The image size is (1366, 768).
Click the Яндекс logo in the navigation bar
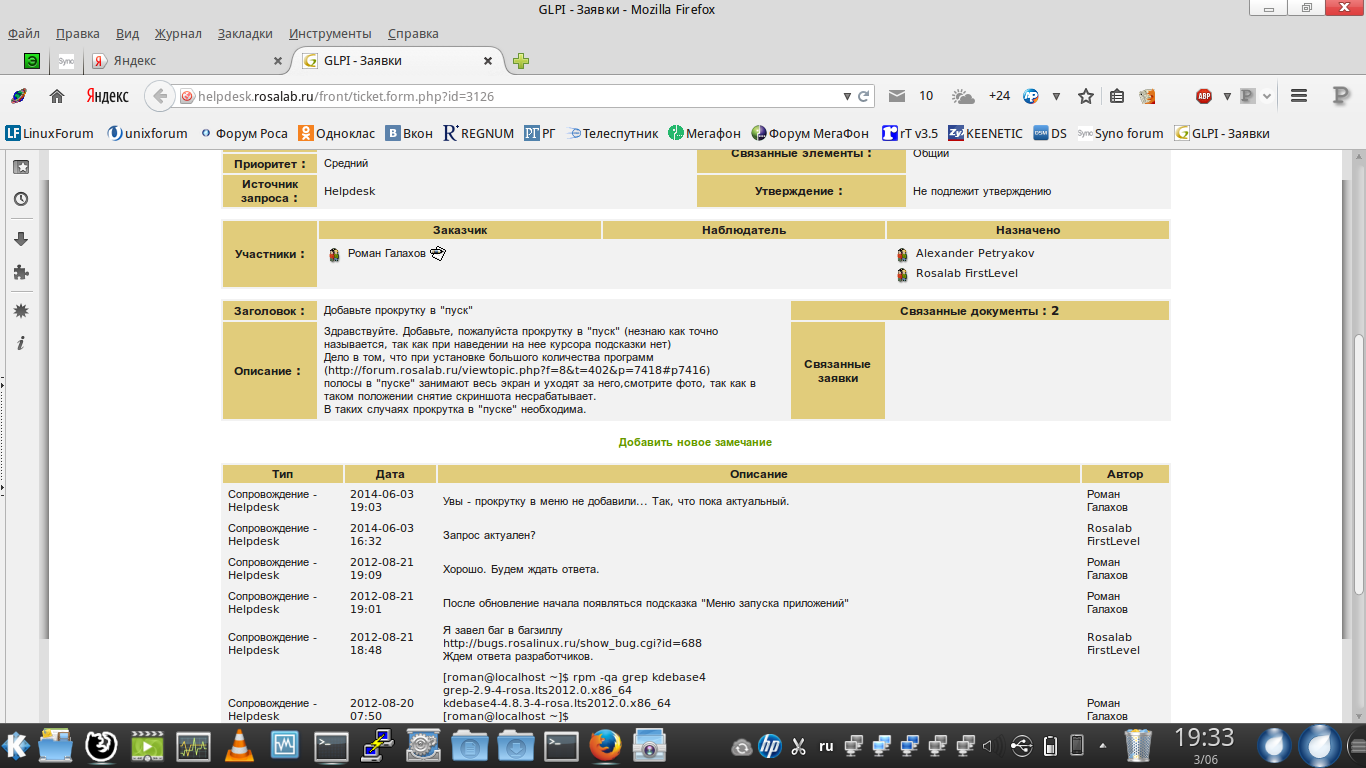107,96
